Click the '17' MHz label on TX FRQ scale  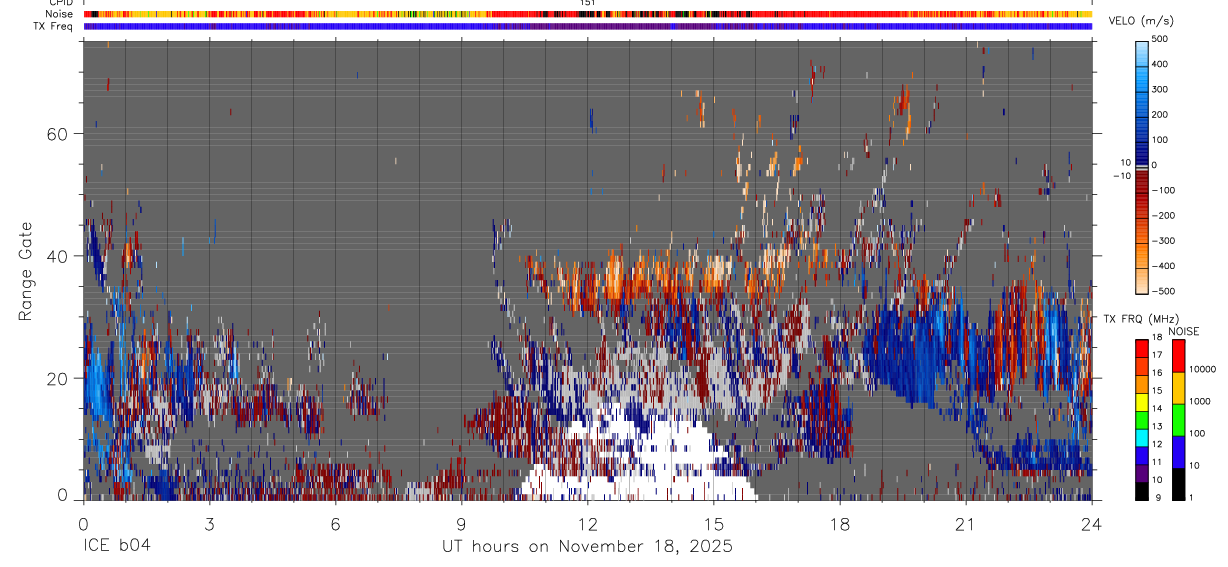point(1157,355)
